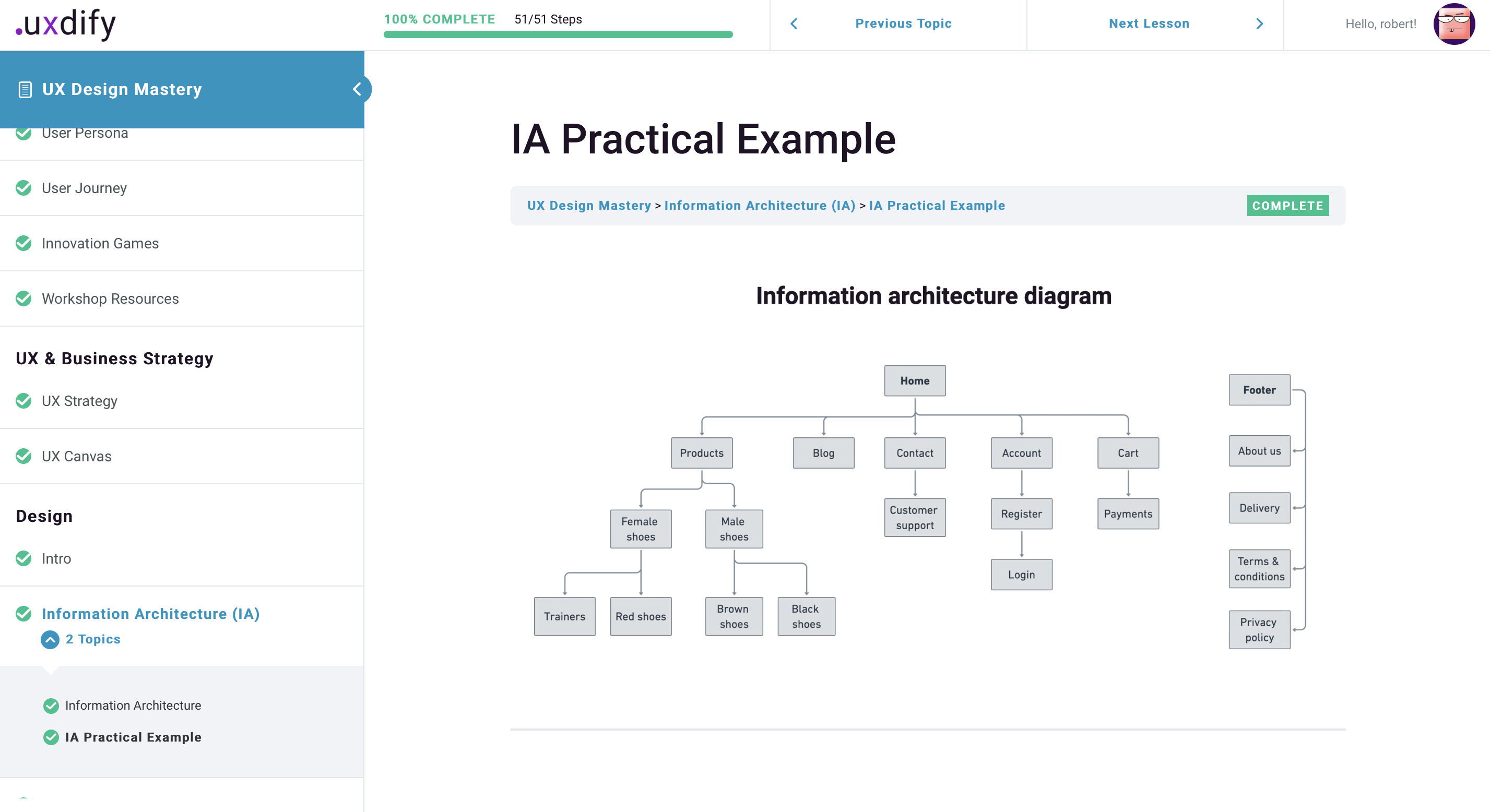Collapse the sidebar with the chevron arrow
This screenshot has width=1490, height=812.
tap(357, 89)
